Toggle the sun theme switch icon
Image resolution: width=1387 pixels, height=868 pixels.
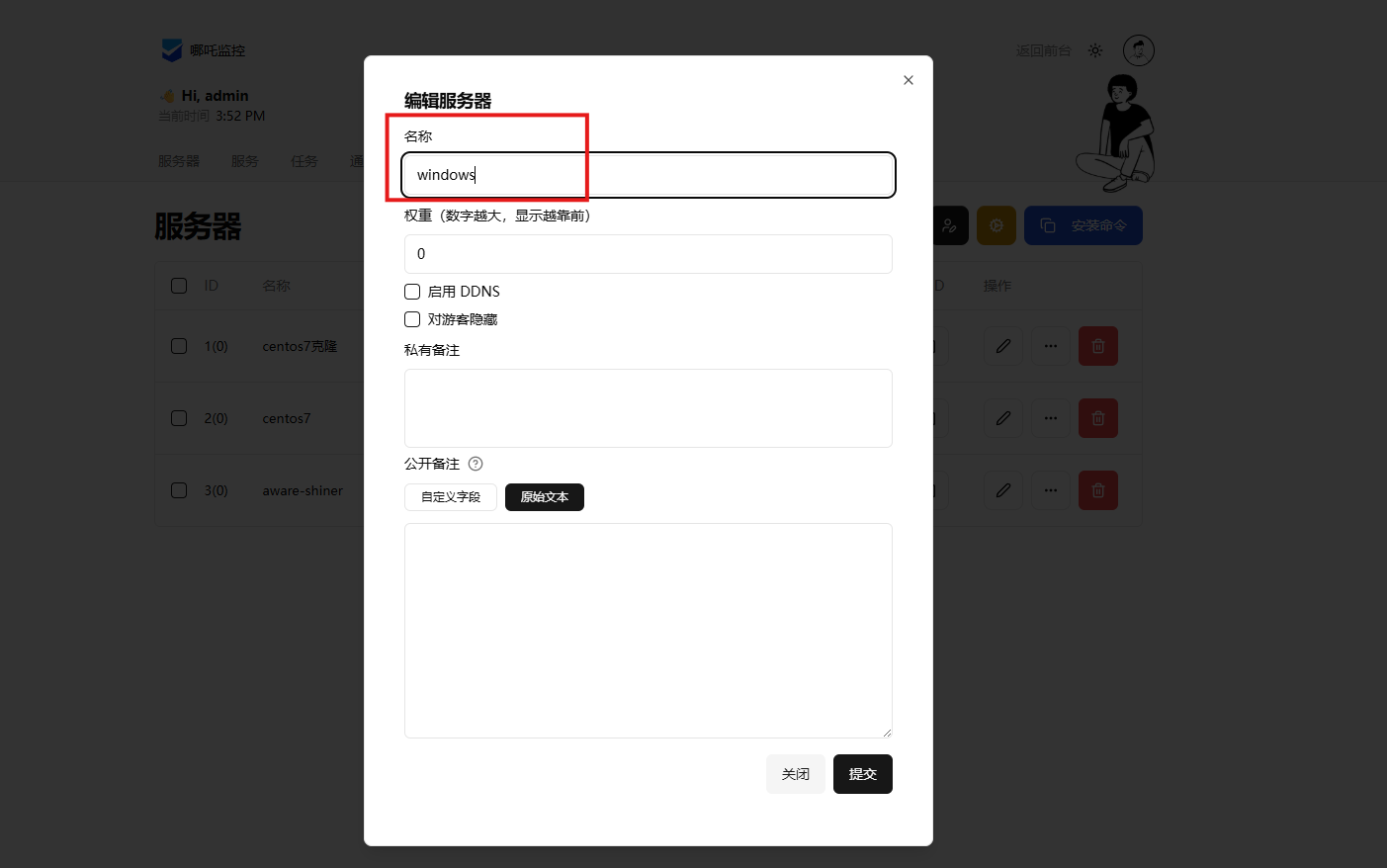(x=1095, y=50)
